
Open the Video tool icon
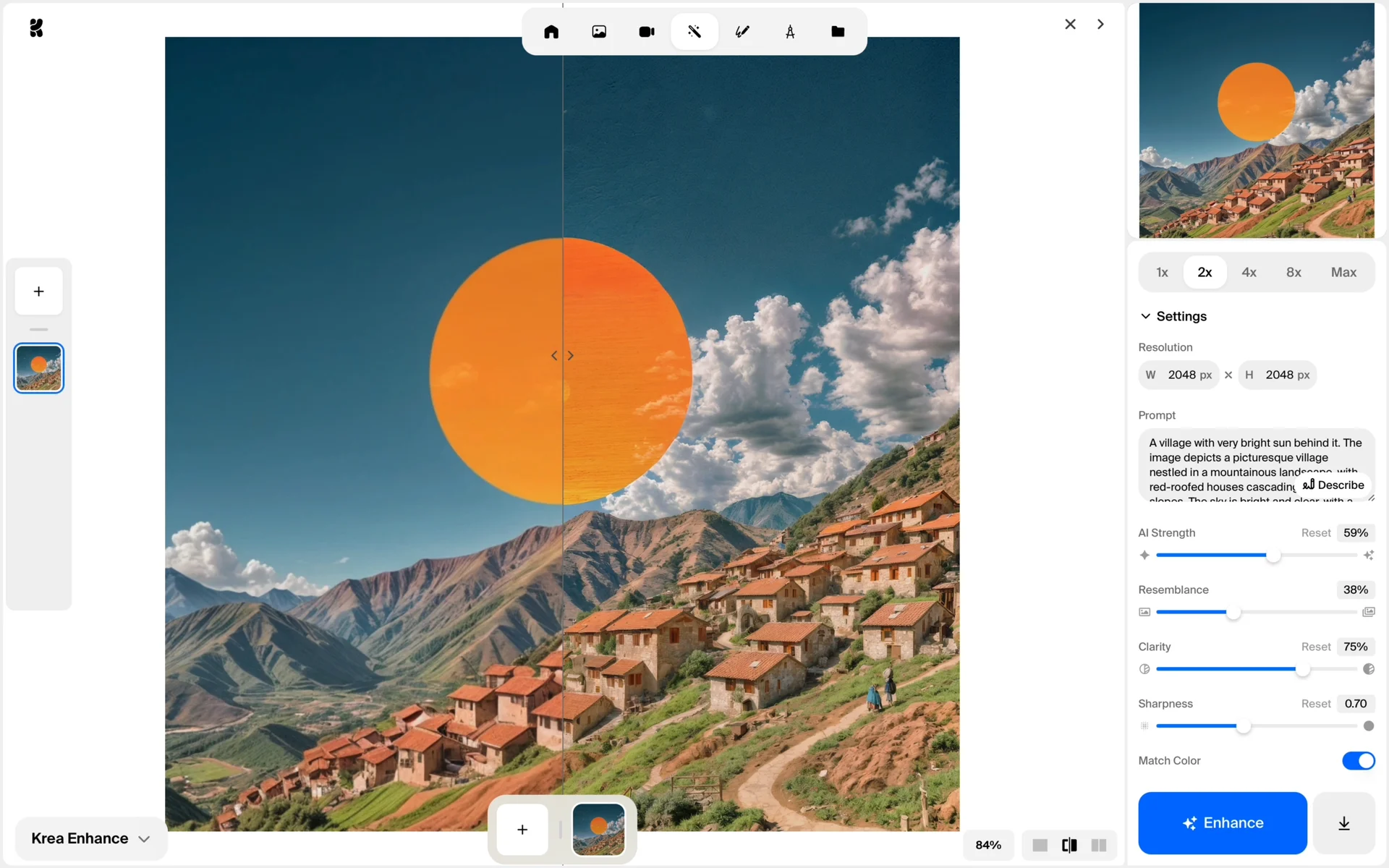(647, 32)
